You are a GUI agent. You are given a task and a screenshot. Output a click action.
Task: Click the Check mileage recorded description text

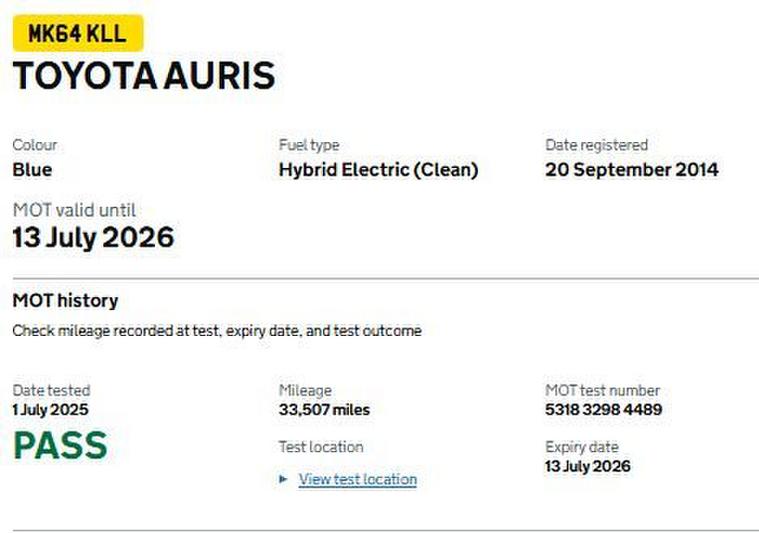click(x=216, y=331)
